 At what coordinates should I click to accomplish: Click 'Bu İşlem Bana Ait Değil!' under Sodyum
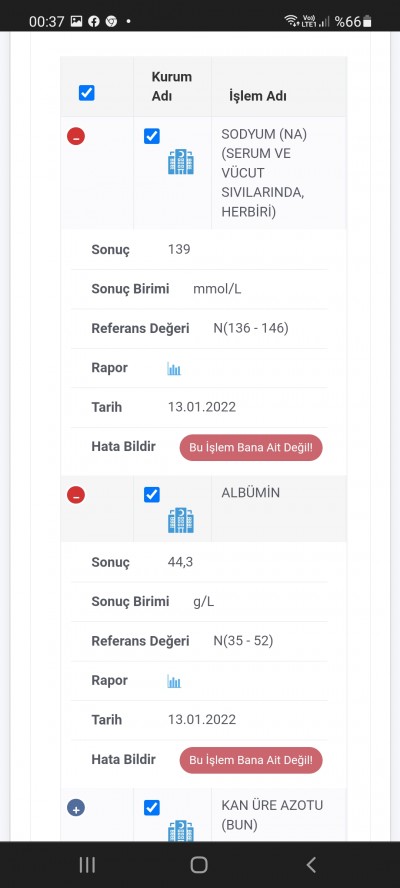[251, 447]
